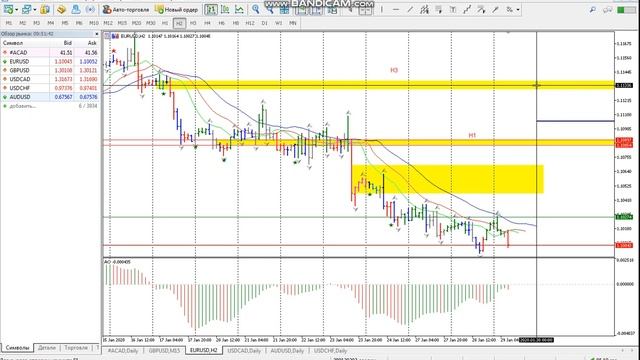Switch to M1 timeframe
640x360 pixels.
(x=9, y=23)
